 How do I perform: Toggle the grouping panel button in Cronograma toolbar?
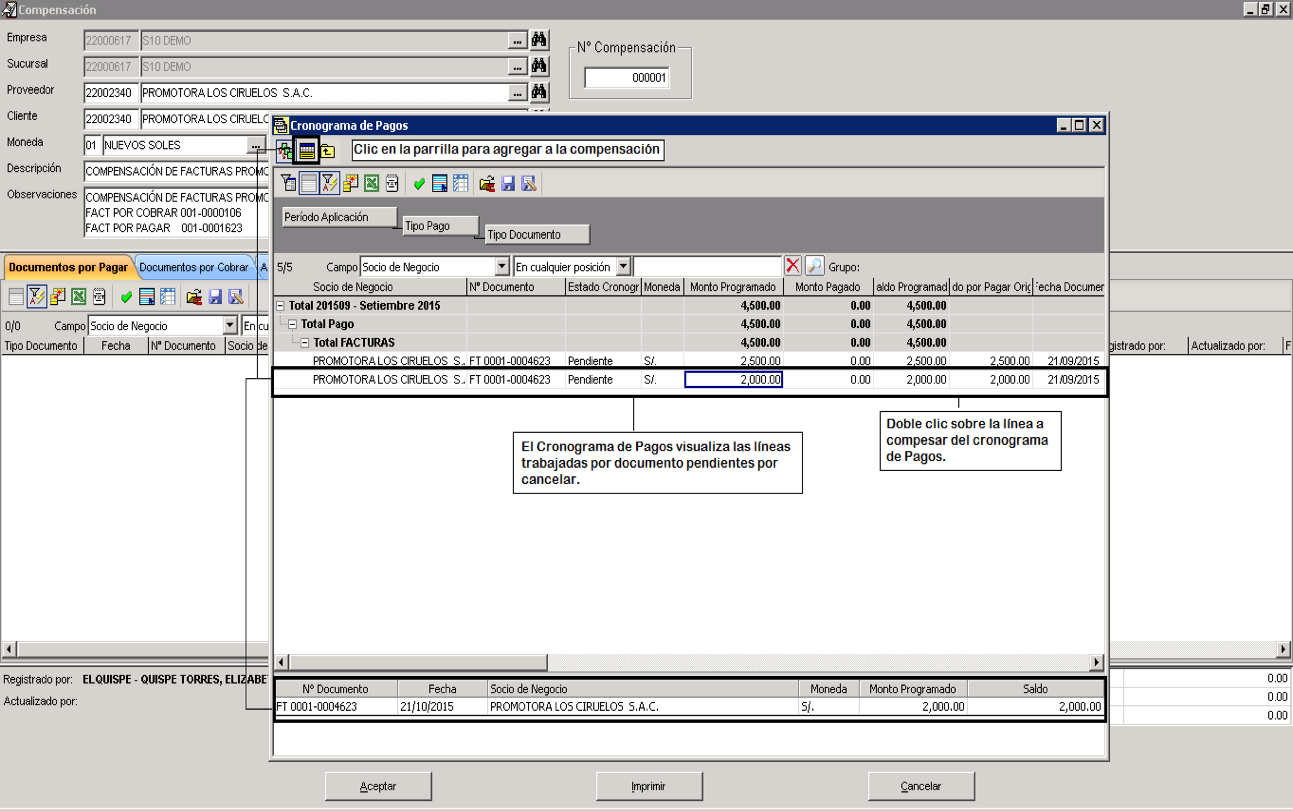tap(309, 183)
